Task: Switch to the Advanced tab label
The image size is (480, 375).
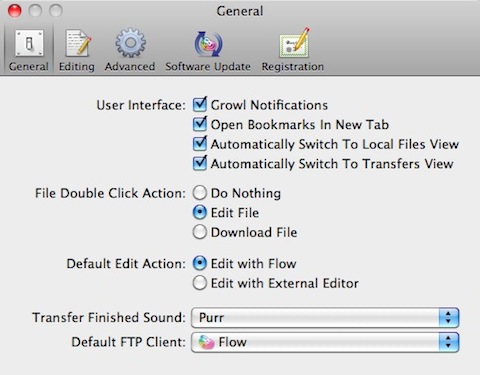Action: point(130,67)
